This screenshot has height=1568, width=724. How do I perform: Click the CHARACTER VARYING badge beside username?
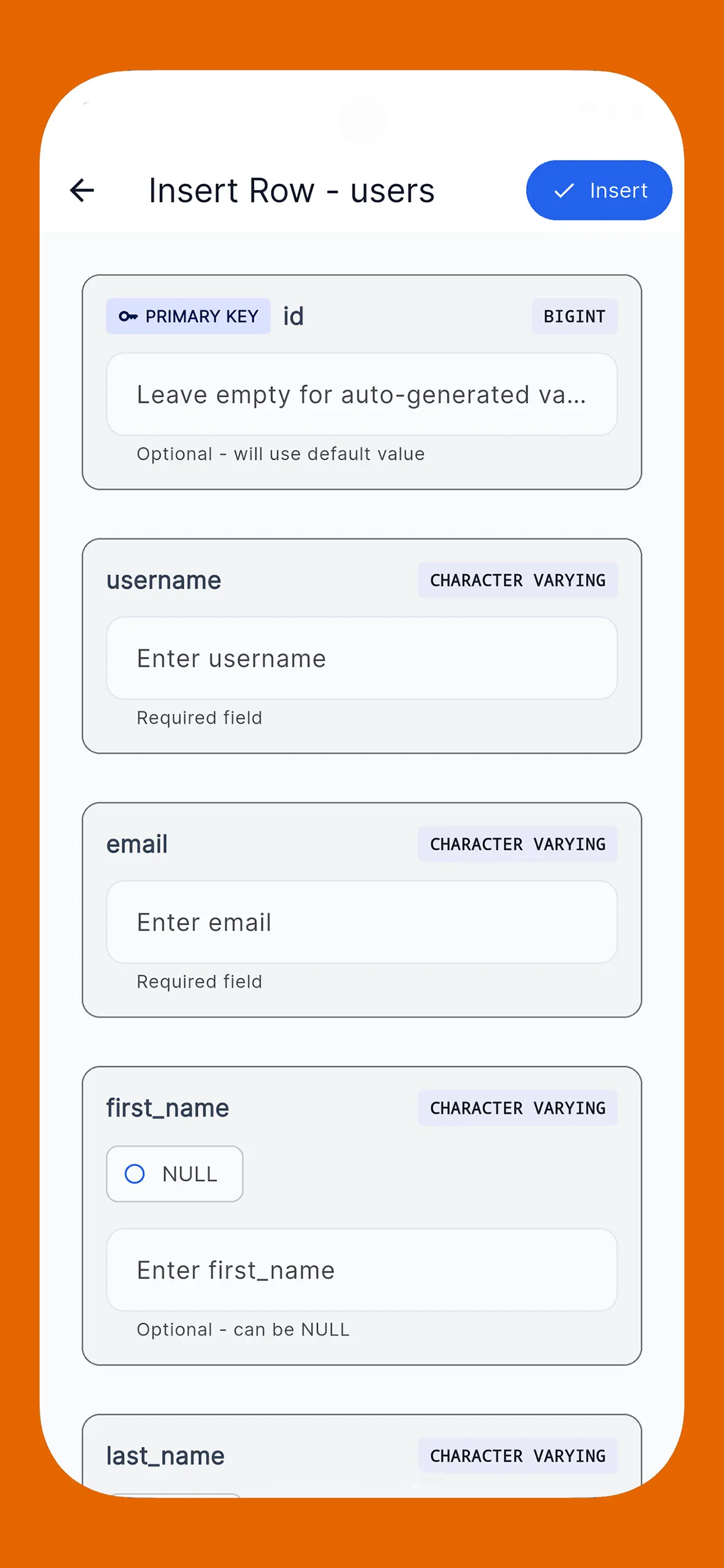pyautogui.click(x=517, y=580)
